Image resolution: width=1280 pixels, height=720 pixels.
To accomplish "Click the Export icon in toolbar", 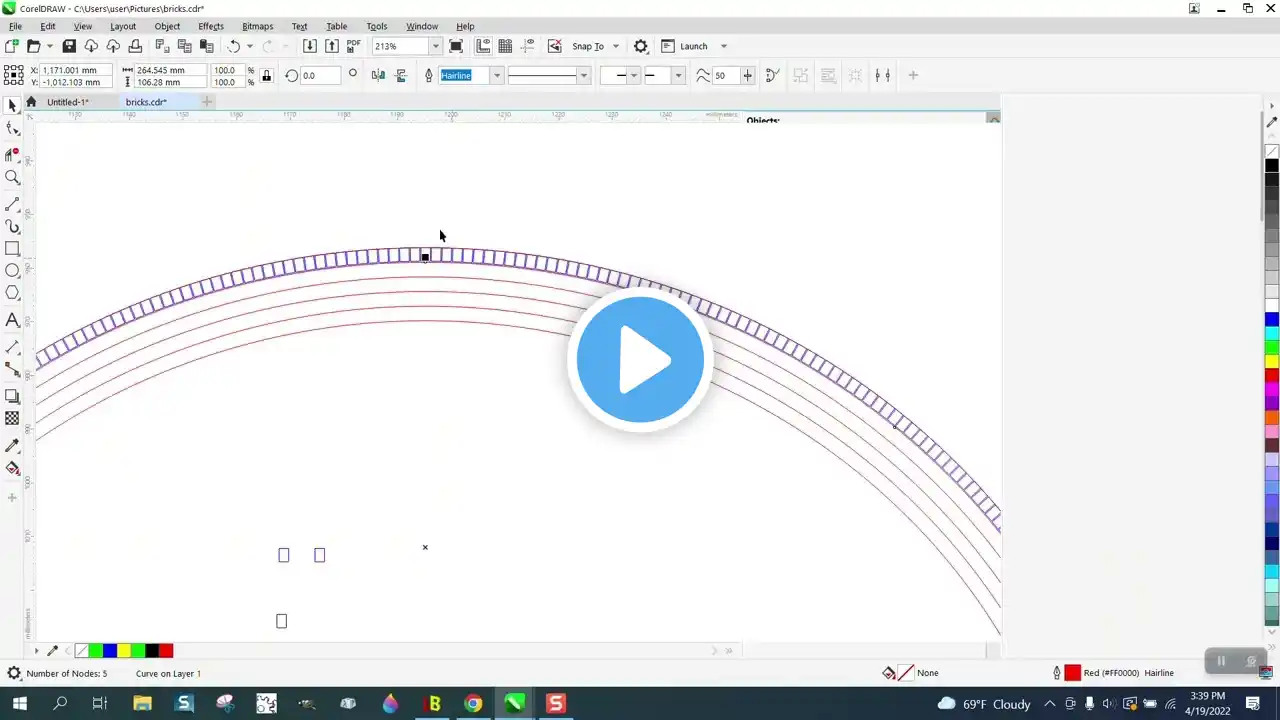I will [332, 46].
